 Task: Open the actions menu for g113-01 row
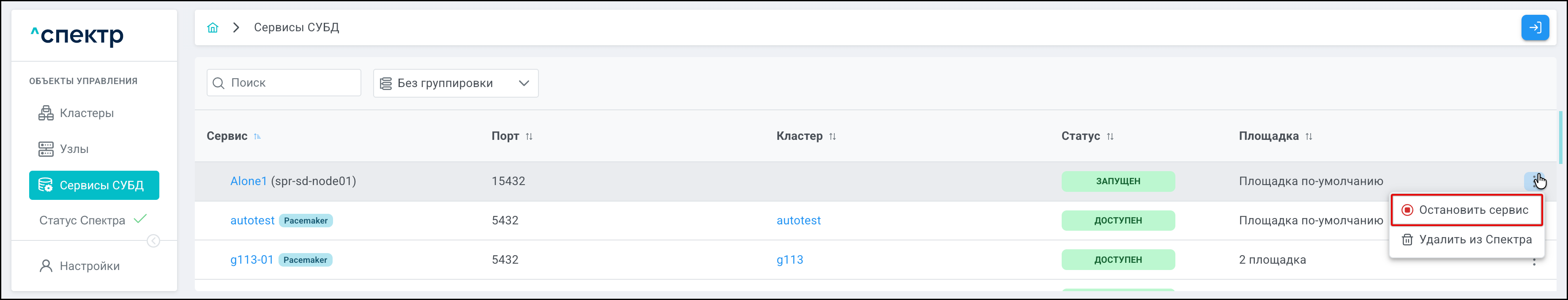tap(1534, 261)
